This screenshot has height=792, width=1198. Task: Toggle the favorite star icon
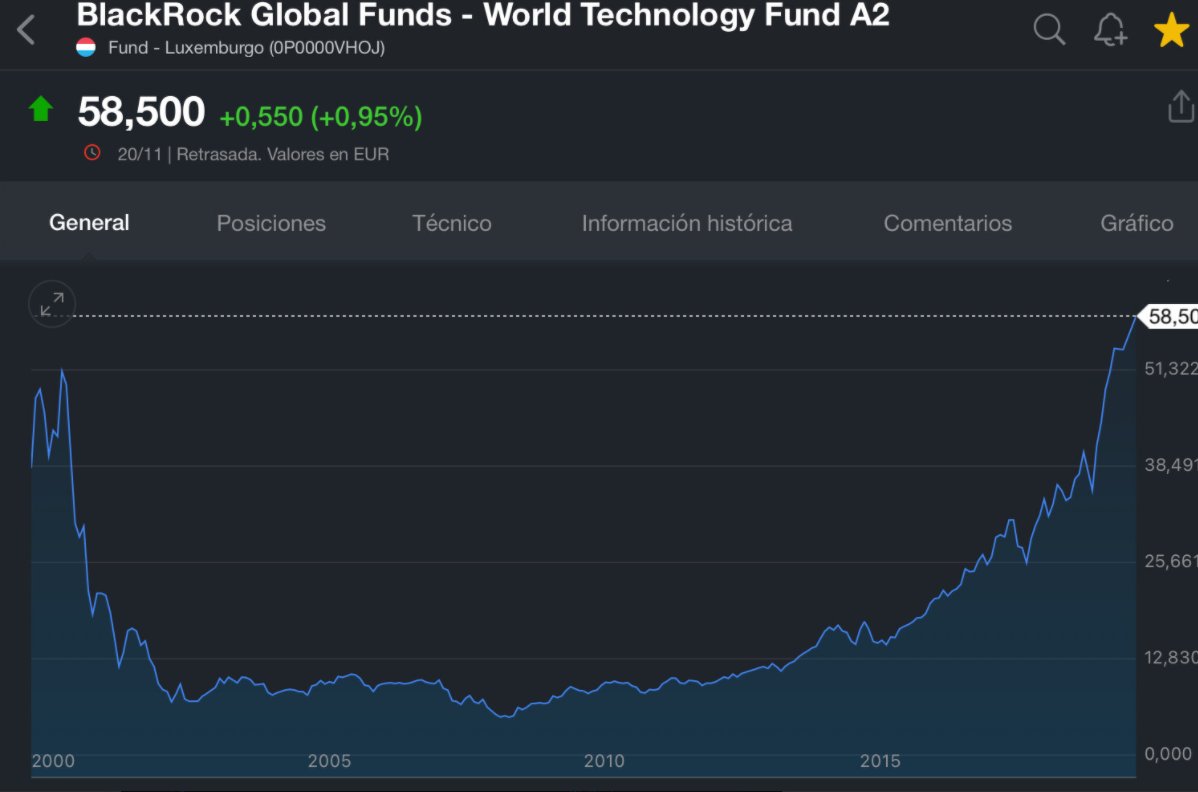pos(1171,31)
